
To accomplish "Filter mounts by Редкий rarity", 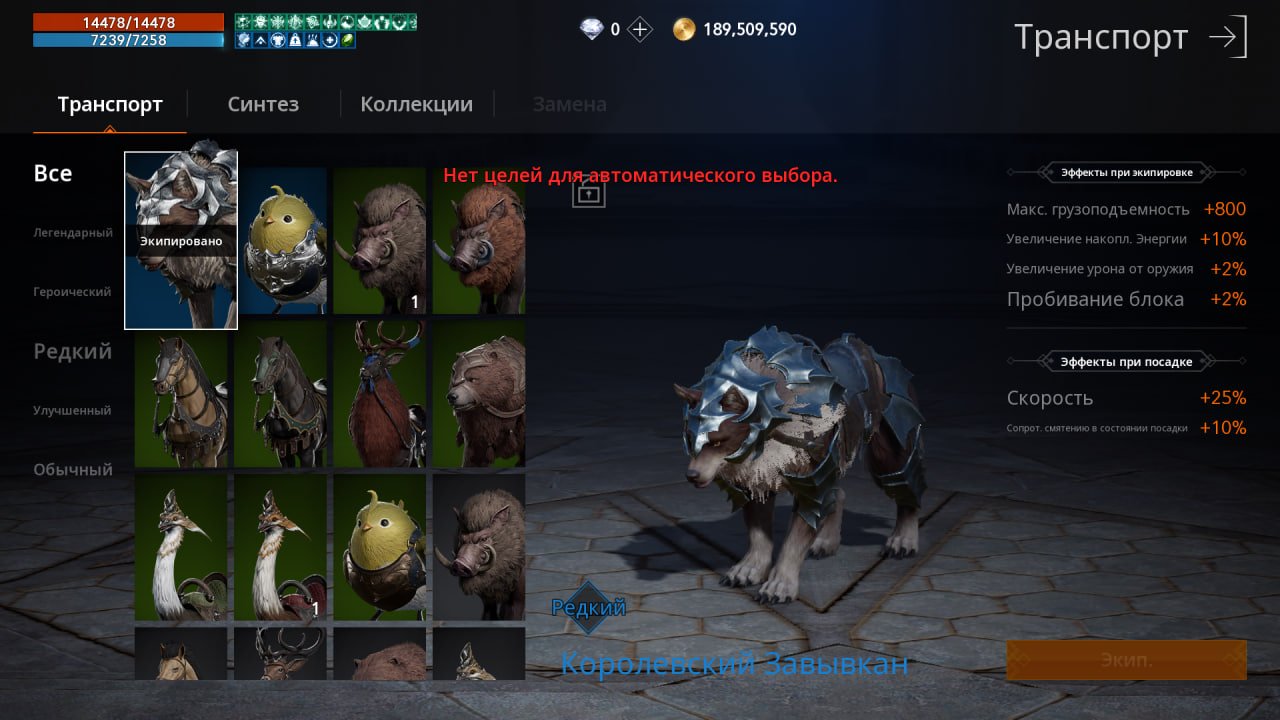I will [73, 352].
